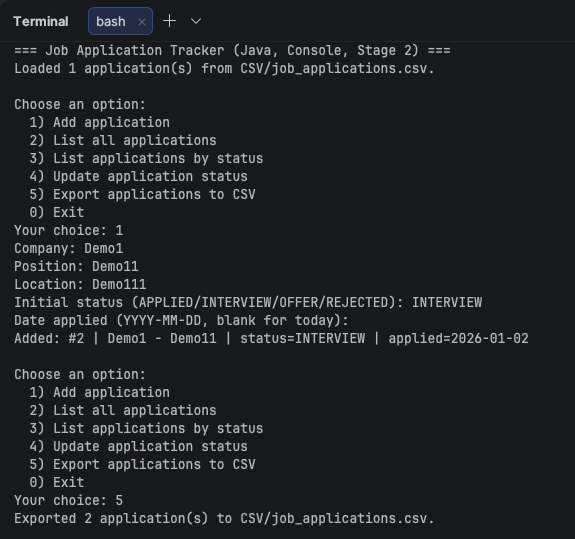The height and width of the screenshot is (539, 575).
Task: Click the second '3) List applications by status'
Action: pos(146,428)
